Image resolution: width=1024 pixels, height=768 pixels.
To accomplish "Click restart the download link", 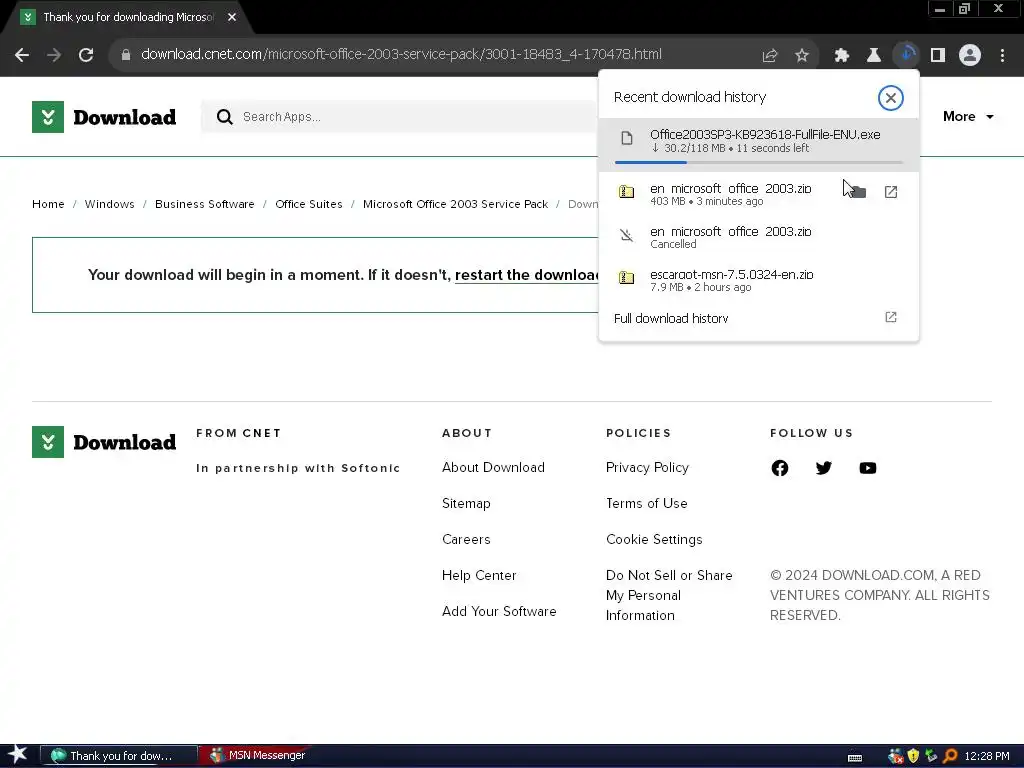I will (x=526, y=275).
